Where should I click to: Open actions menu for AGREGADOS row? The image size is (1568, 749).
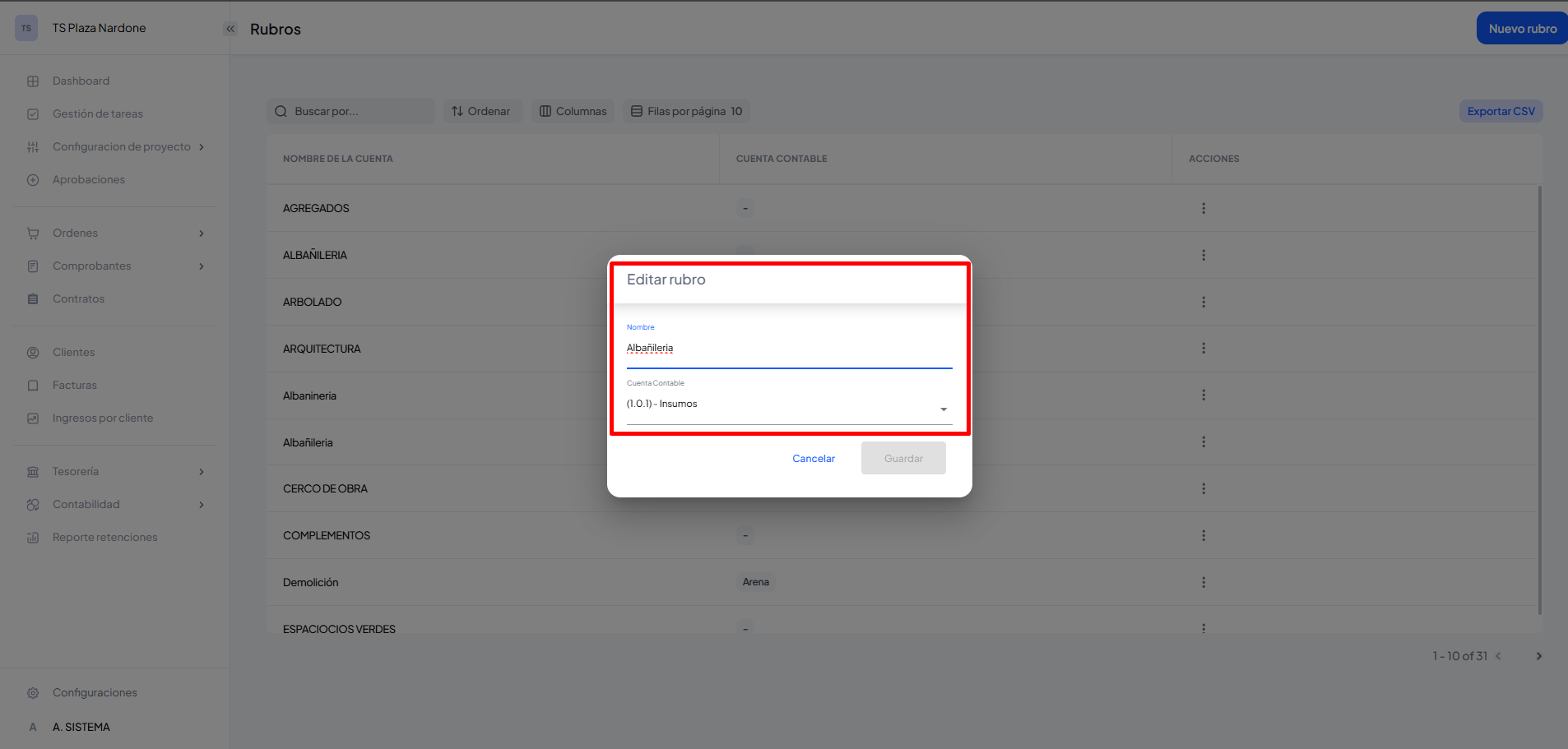click(x=1203, y=209)
